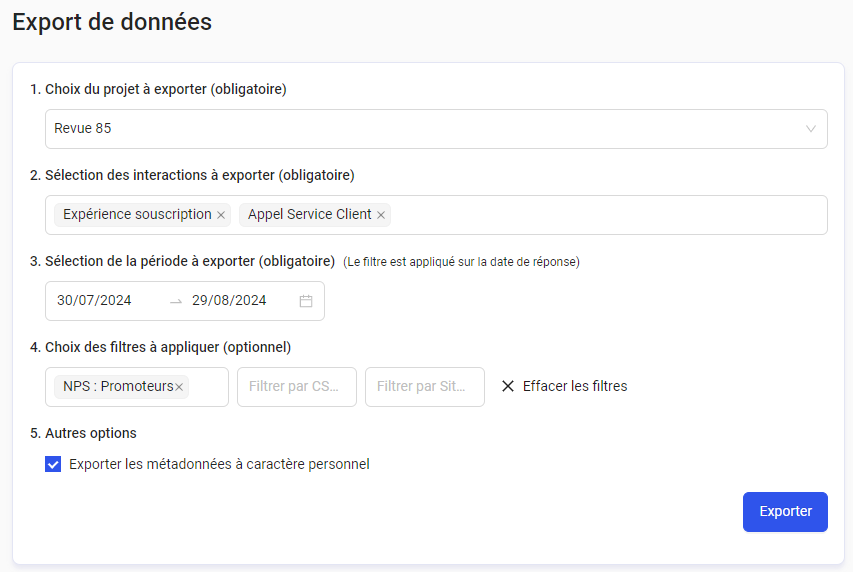Image resolution: width=853 pixels, height=572 pixels.
Task: Select the end date 29/08/2024 field
Action: (229, 301)
